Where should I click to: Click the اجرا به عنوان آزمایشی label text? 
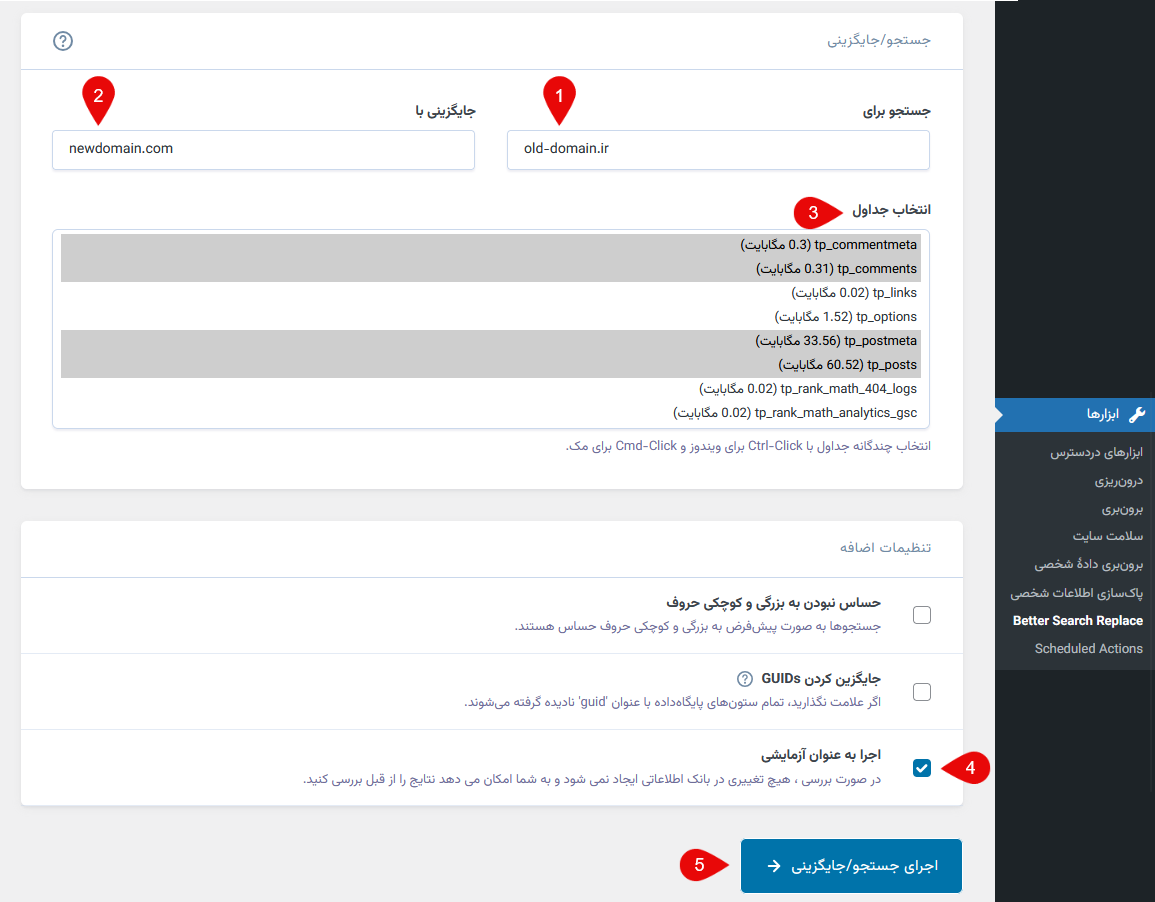point(821,755)
